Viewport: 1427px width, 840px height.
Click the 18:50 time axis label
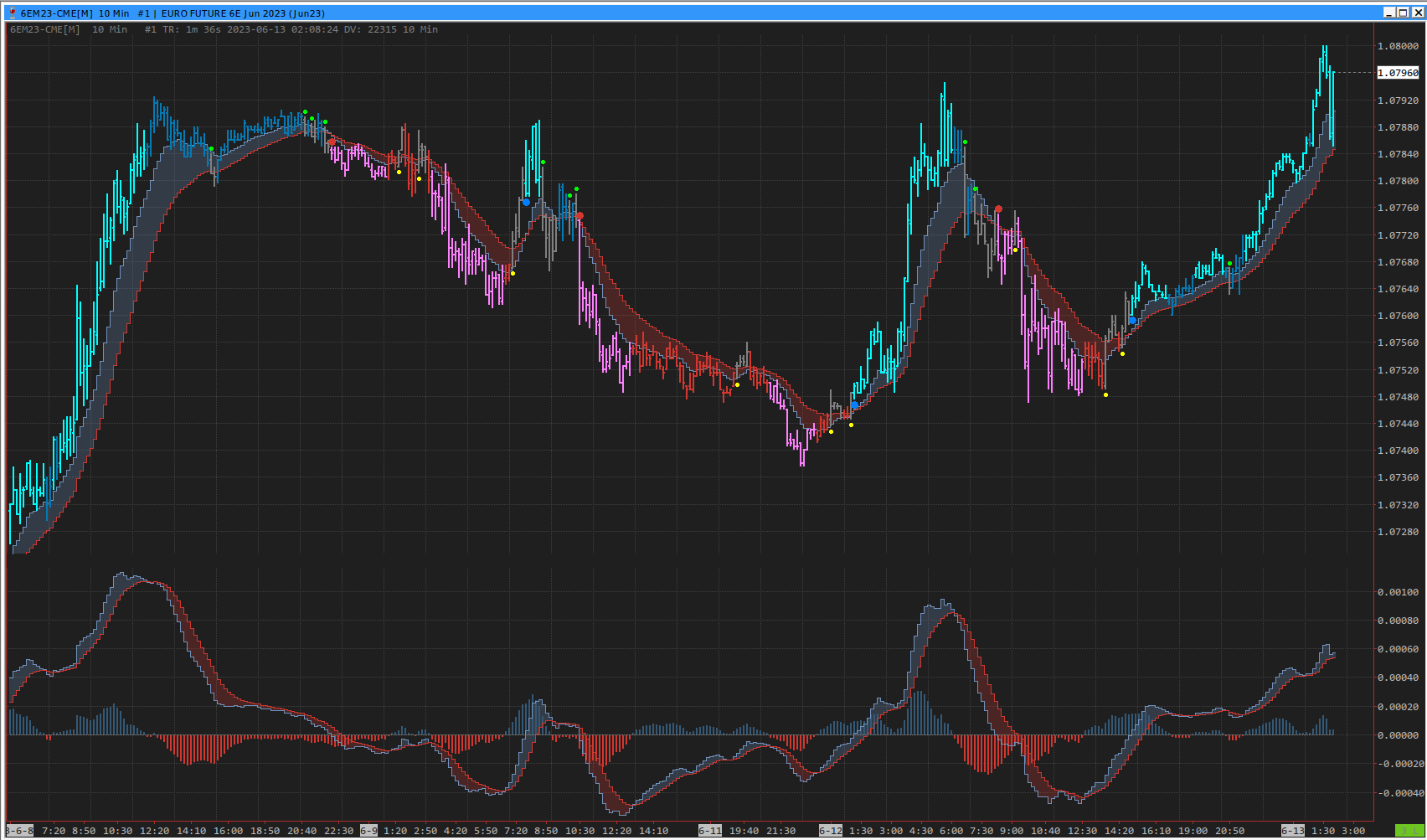265,831
